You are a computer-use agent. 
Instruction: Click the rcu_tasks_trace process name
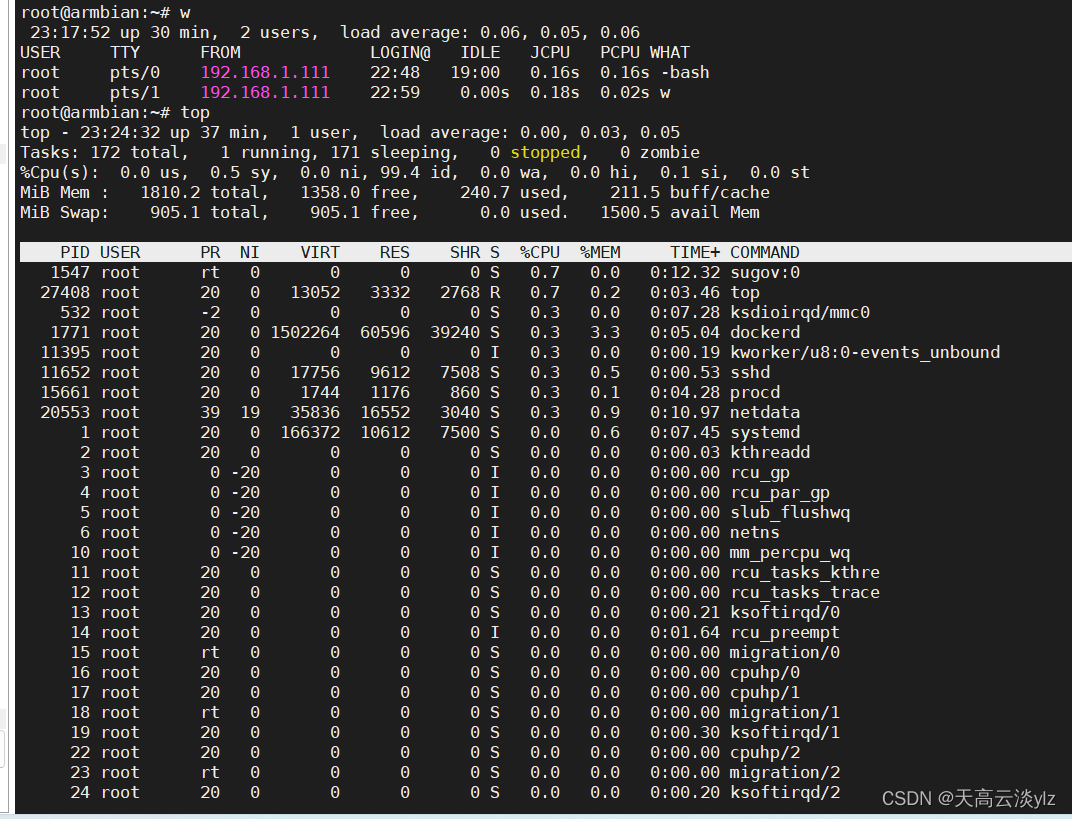point(804,592)
